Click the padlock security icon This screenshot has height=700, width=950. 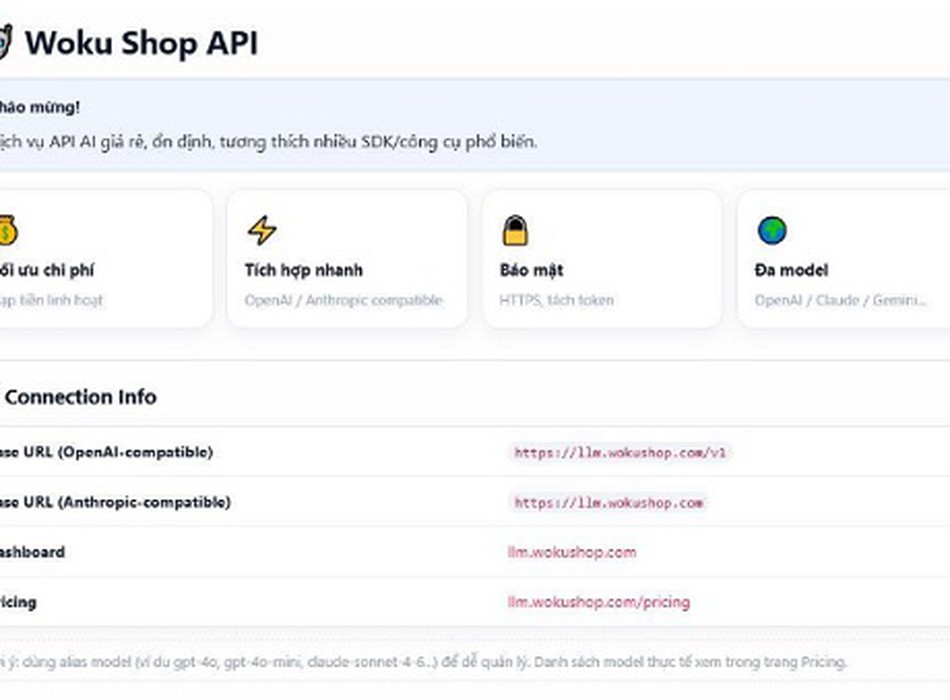(516, 230)
